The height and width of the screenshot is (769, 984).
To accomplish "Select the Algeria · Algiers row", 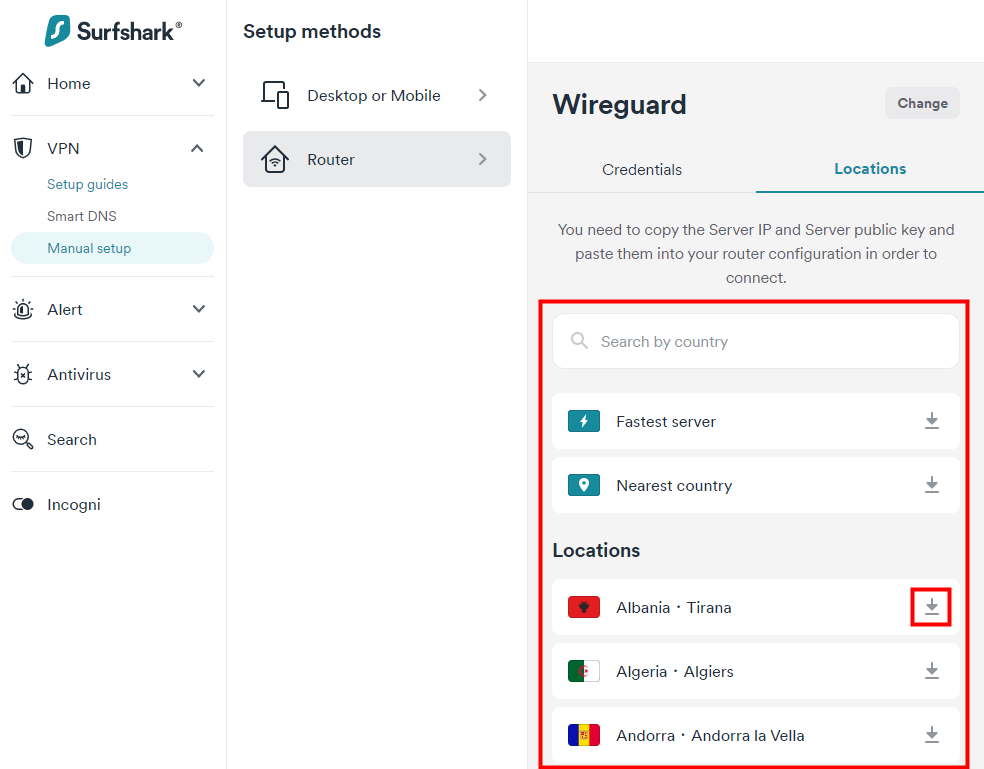I will 756,671.
